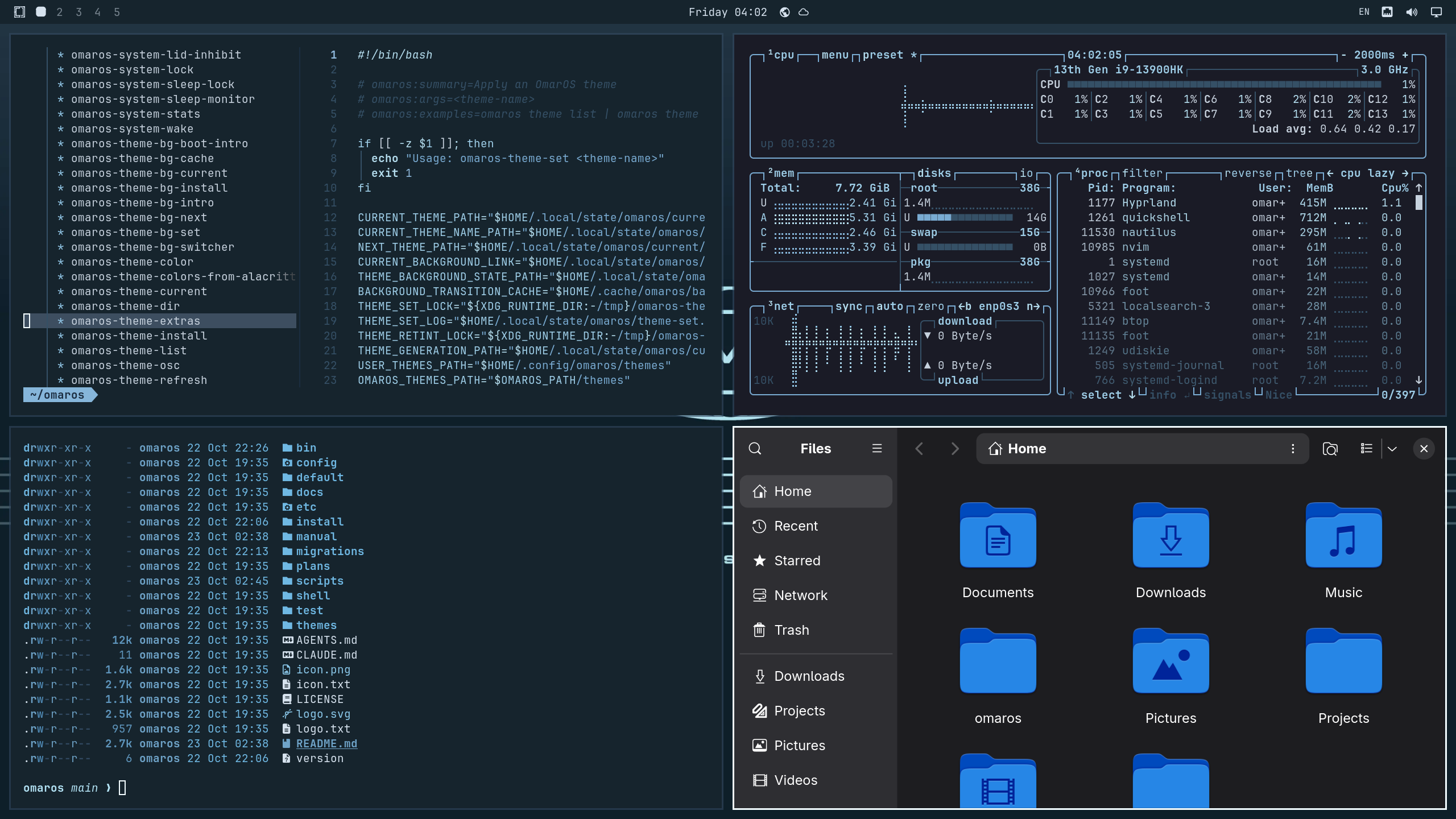Open Network in the Files sidebar
Viewport: 1456px width, 819px height.
(816, 595)
